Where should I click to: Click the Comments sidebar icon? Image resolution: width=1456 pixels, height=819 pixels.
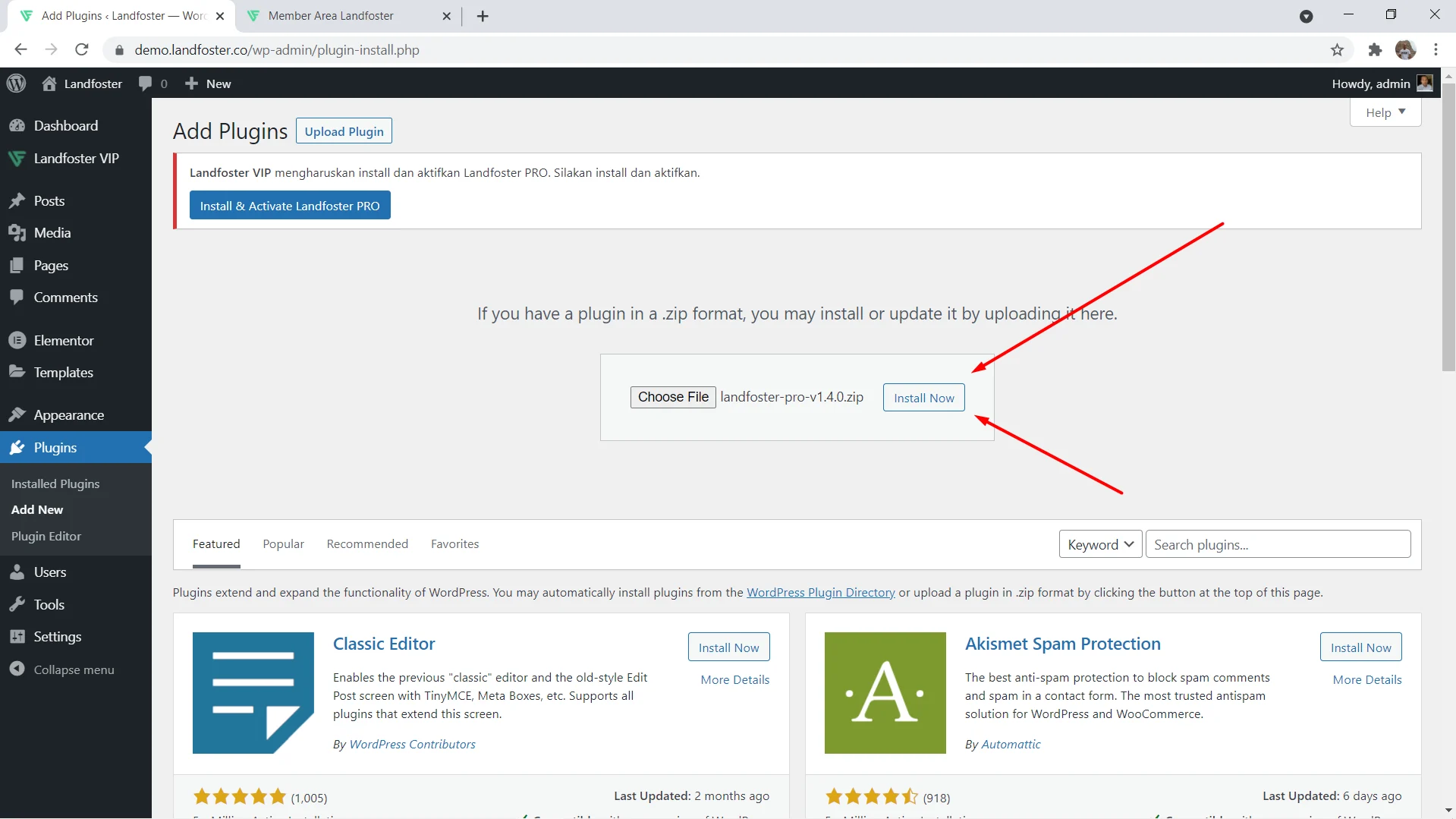click(x=17, y=298)
